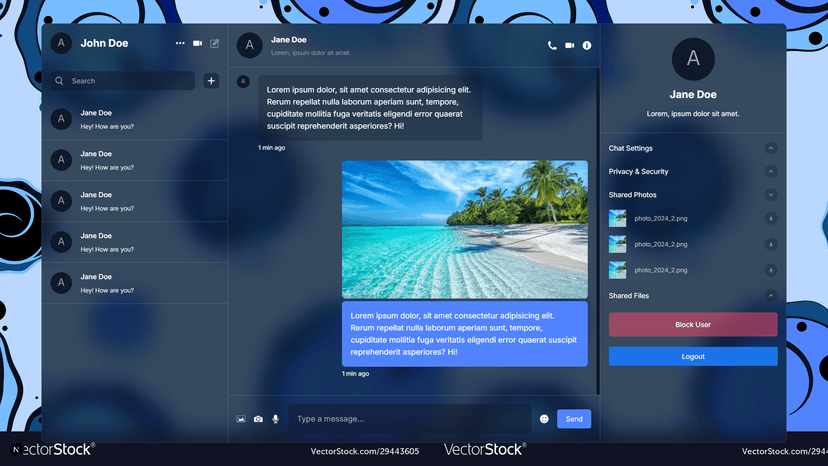Click the camera icon near message box
828x466 pixels.
pos(258,419)
